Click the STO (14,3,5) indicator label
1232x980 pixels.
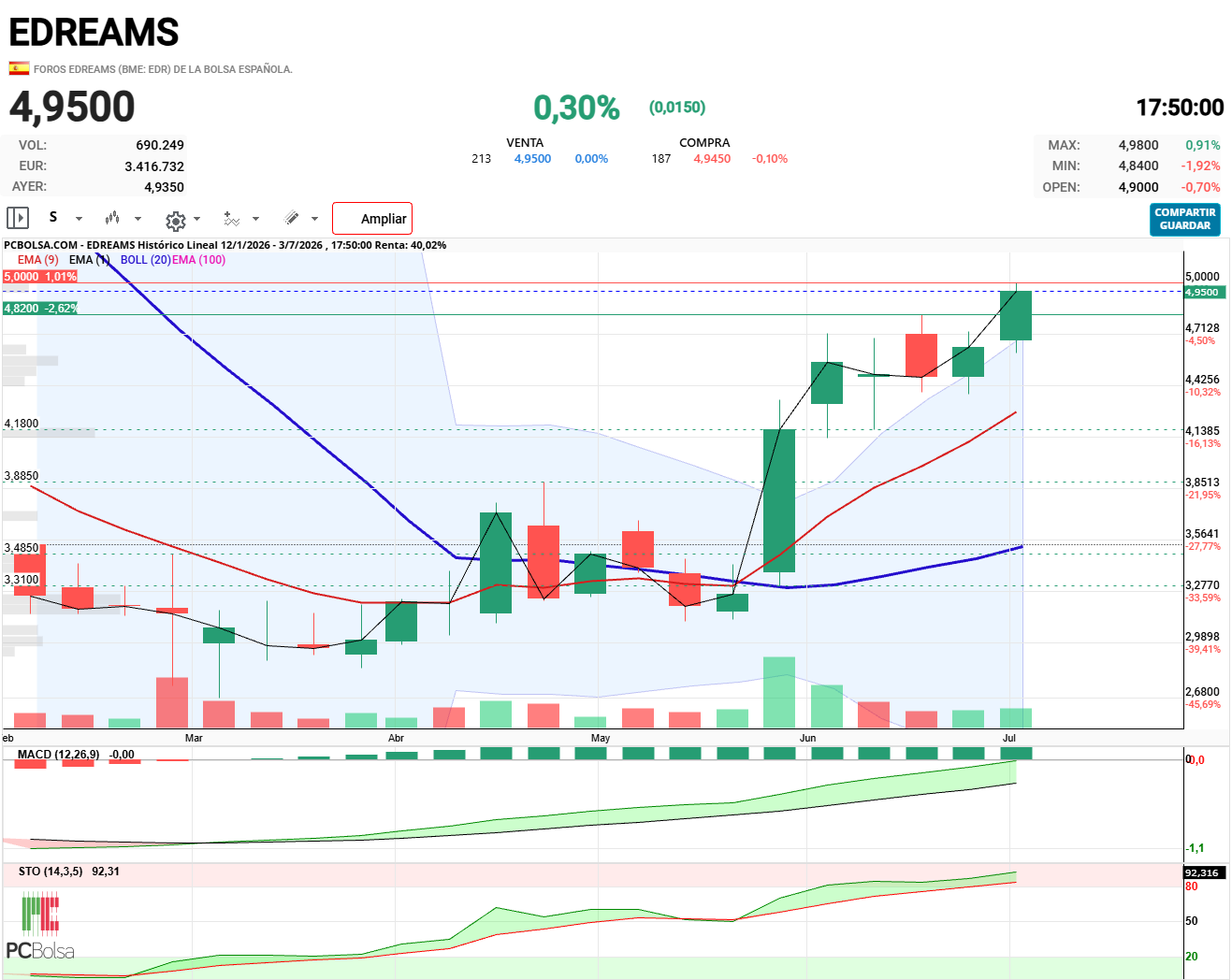pyautogui.click(x=51, y=872)
